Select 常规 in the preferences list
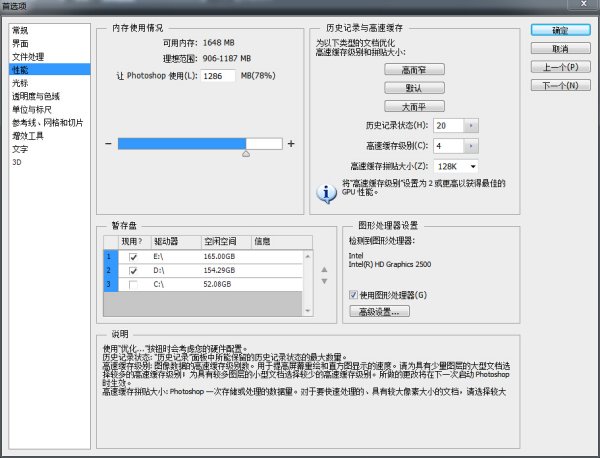The image size is (600, 458). tap(49, 30)
